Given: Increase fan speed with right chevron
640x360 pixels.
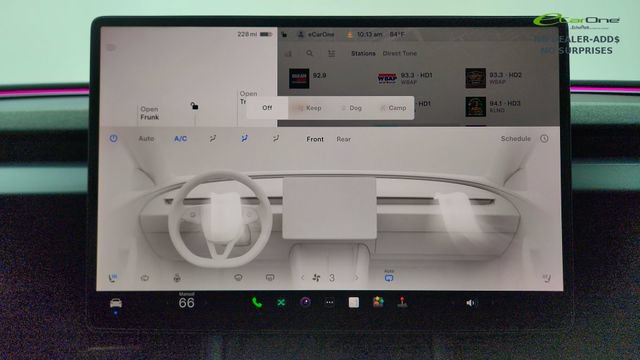Looking at the screenshot, I should coord(356,278).
